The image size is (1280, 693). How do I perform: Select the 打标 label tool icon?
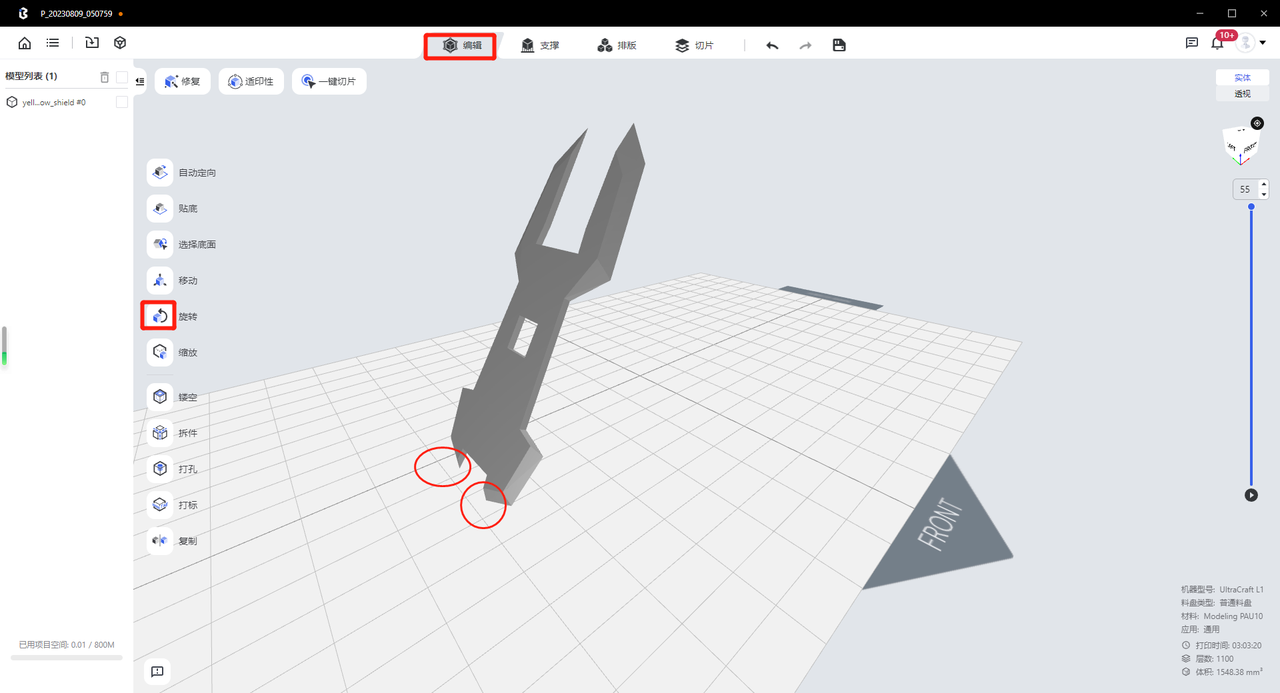click(160, 505)
